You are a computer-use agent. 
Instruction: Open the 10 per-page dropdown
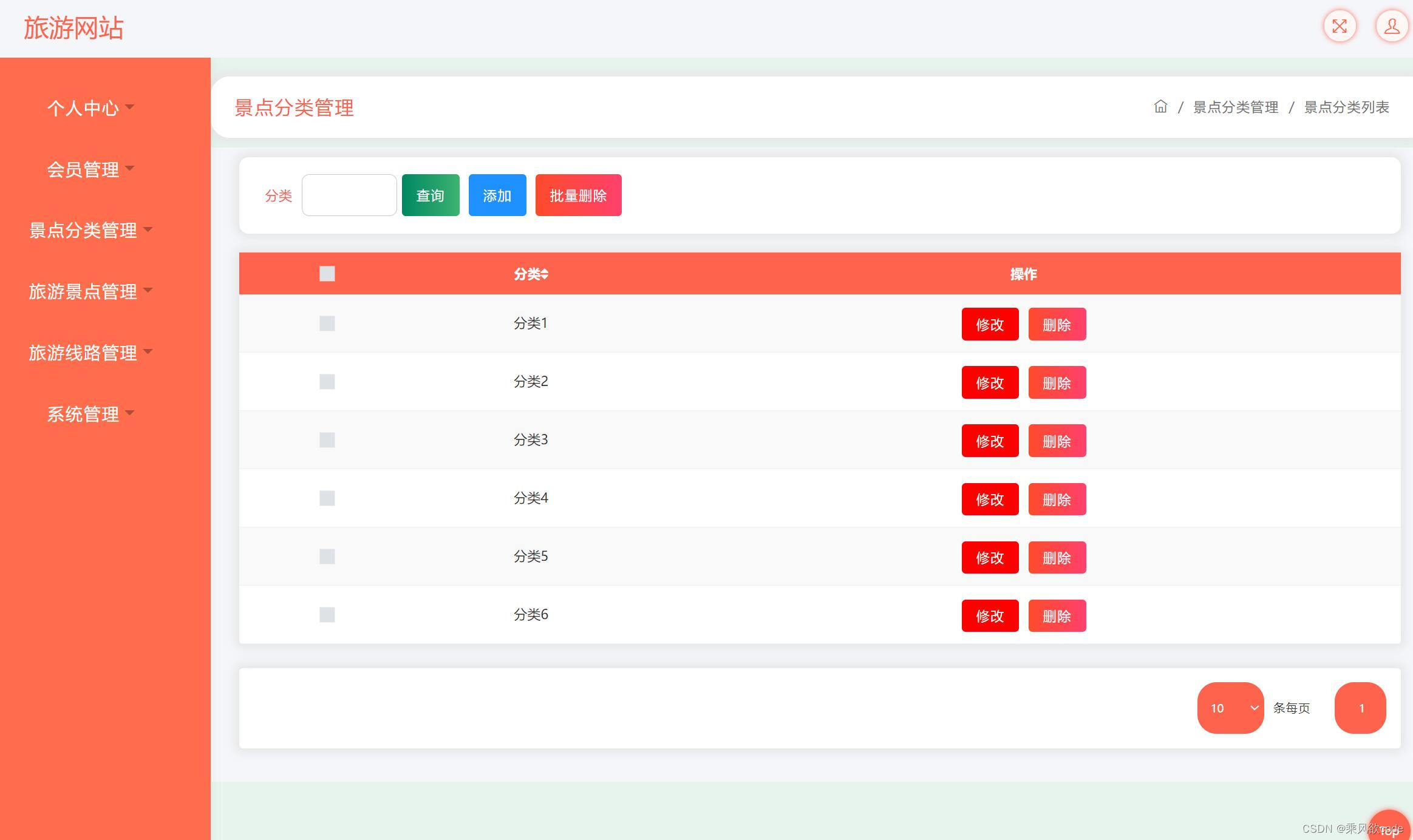(x=1230, y=708)
